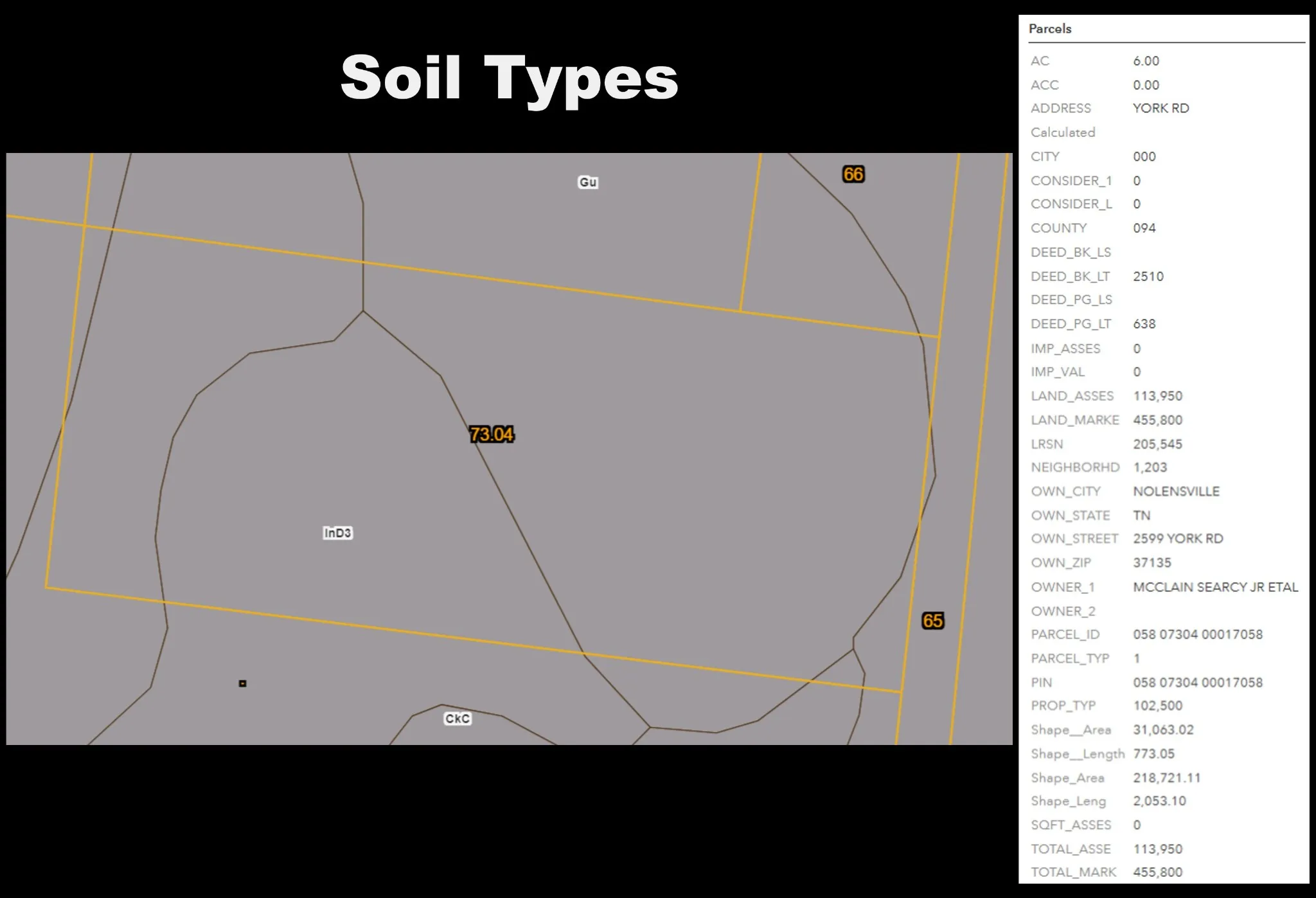Screen dimensions: 1316x898
Task: Click the PARCEL_ID value 058 07304 00017058
Action: [1197, 634]
